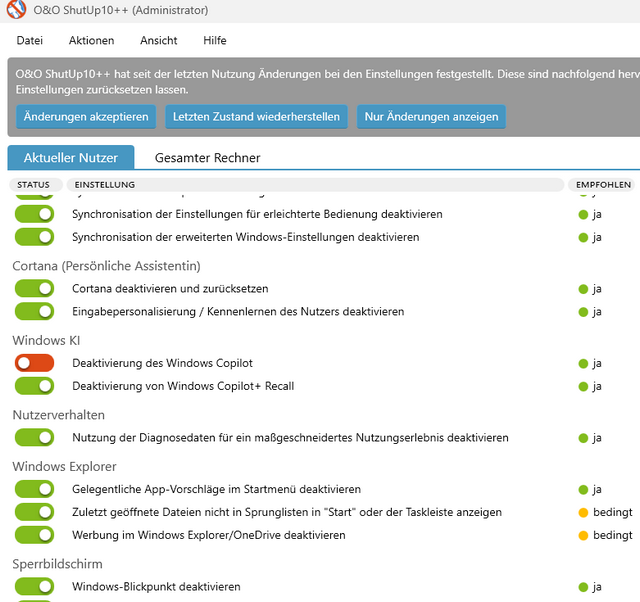
Task: Click green dot for Eingabepersonalisierung row
Action: pyautogui.click(x=583, y=312)
